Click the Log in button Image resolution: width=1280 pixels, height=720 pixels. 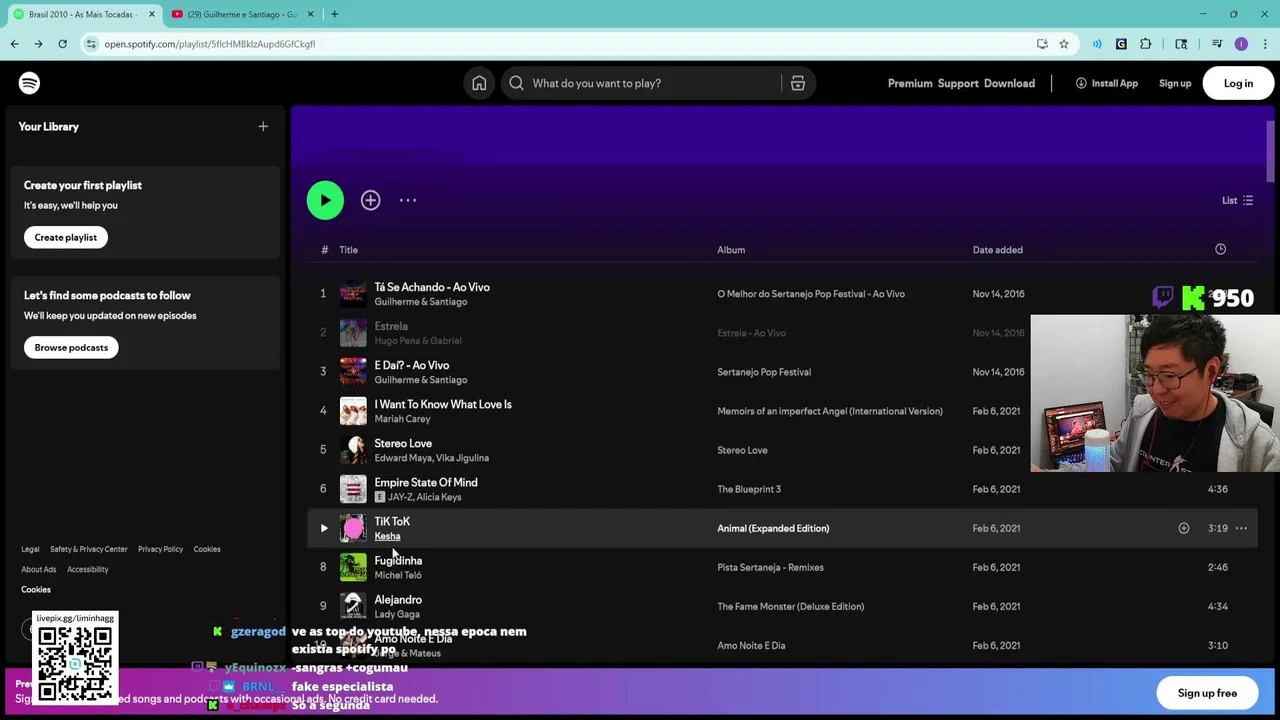tap(1238, 83)
